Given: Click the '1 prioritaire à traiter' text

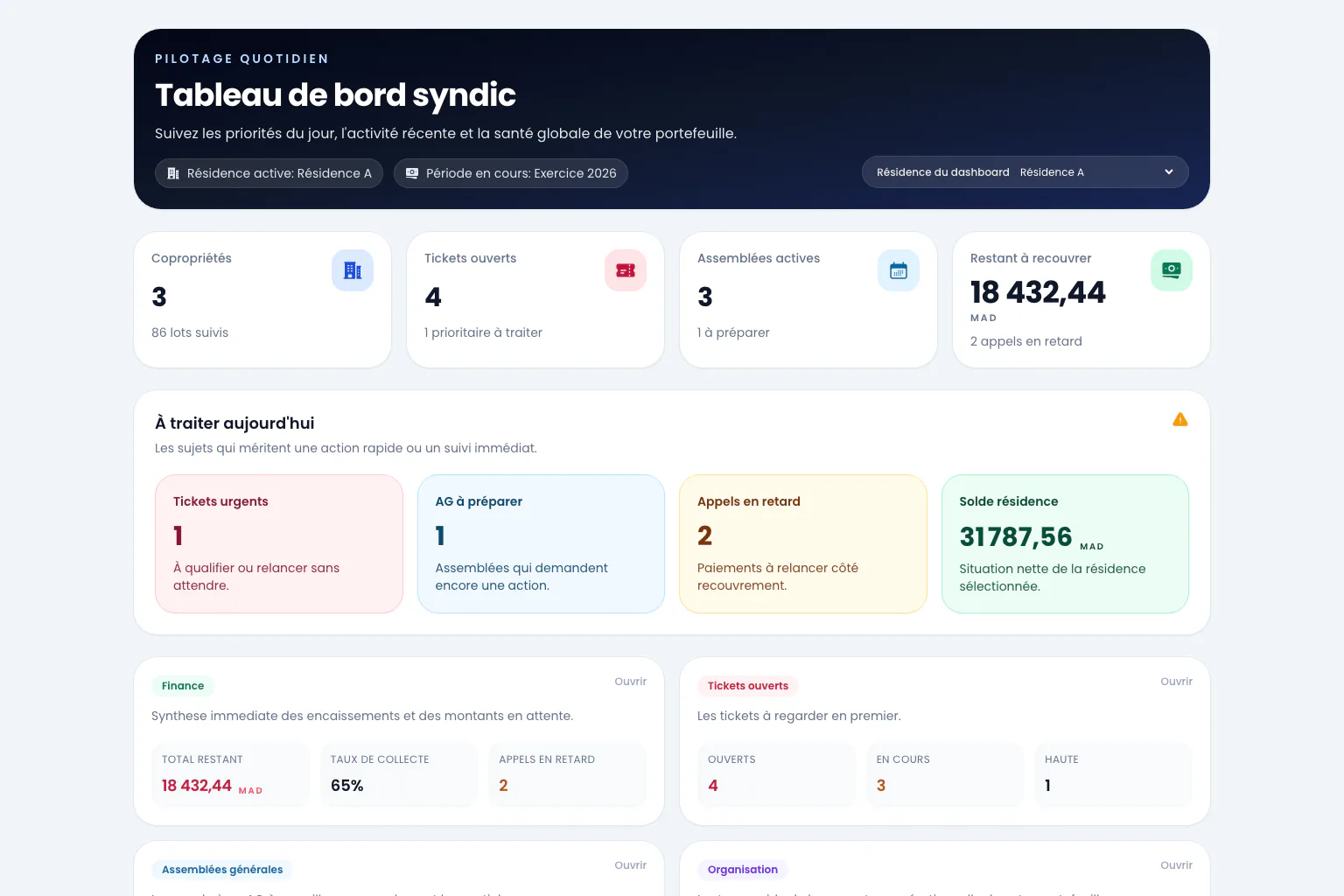Looking at the screenshot, I should (x=483, y=332).
